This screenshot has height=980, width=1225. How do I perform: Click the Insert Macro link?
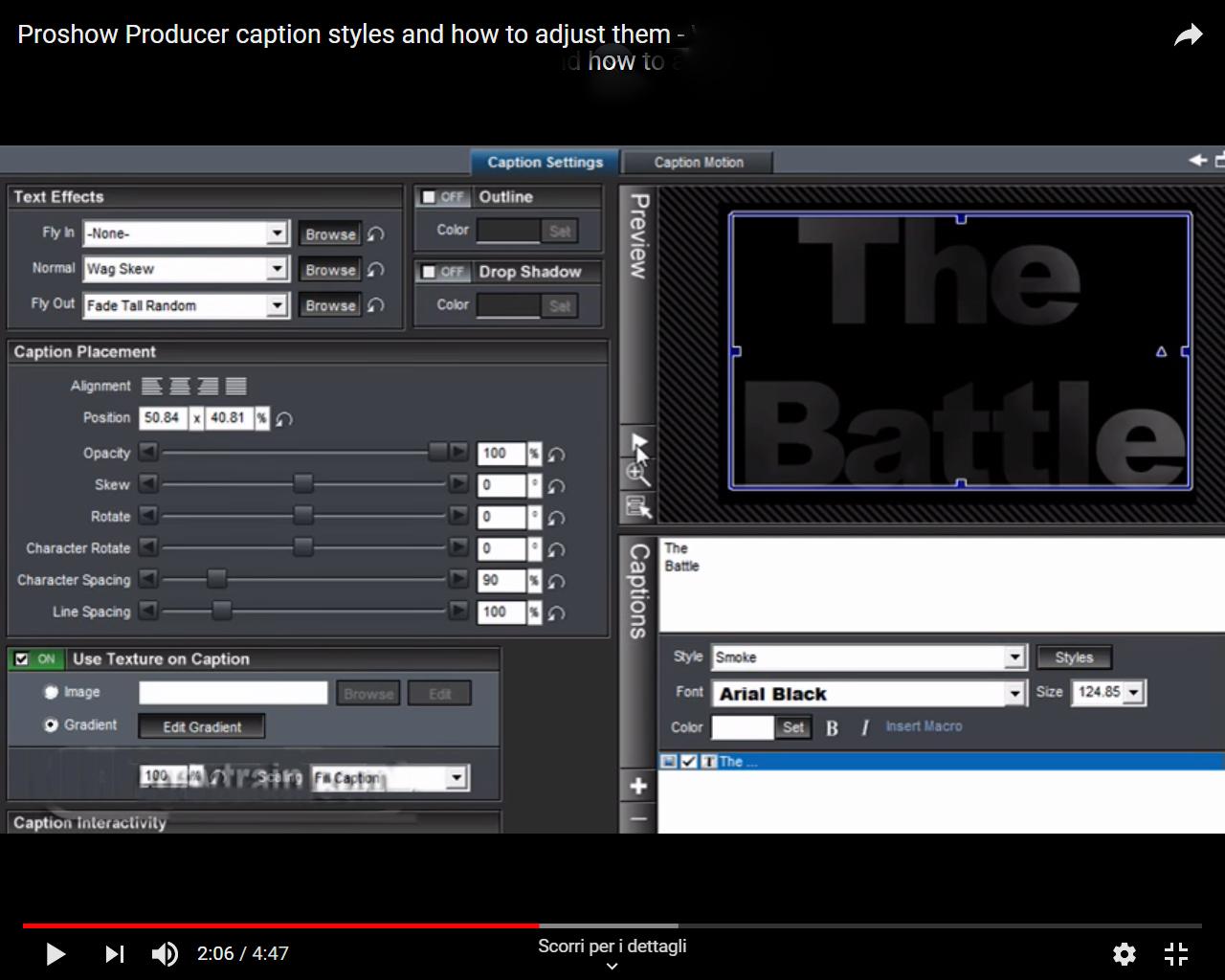point(924,726)
